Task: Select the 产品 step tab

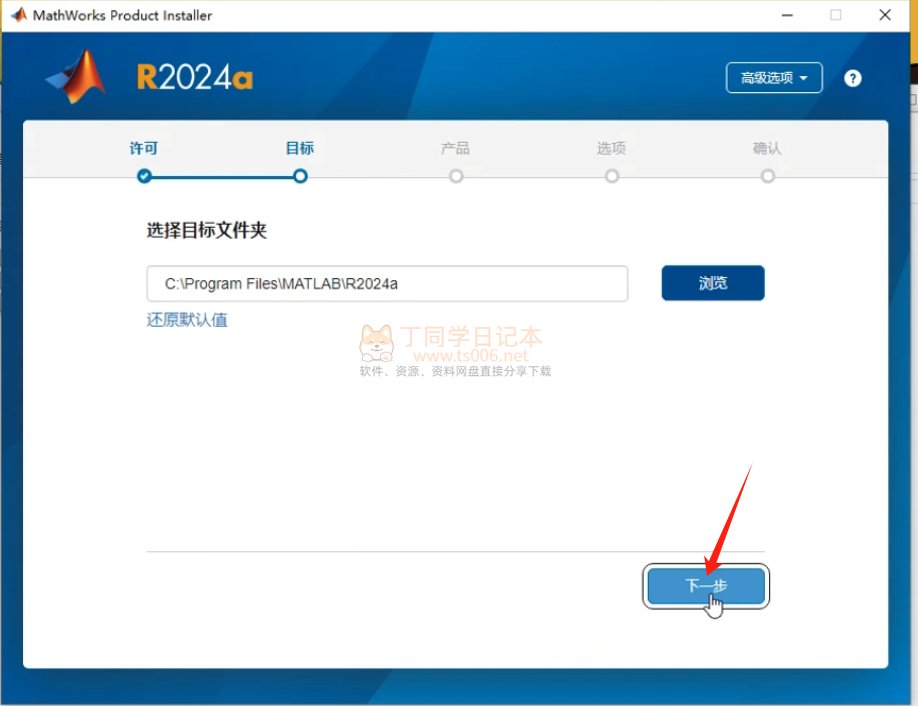Action: coord(455,148)
